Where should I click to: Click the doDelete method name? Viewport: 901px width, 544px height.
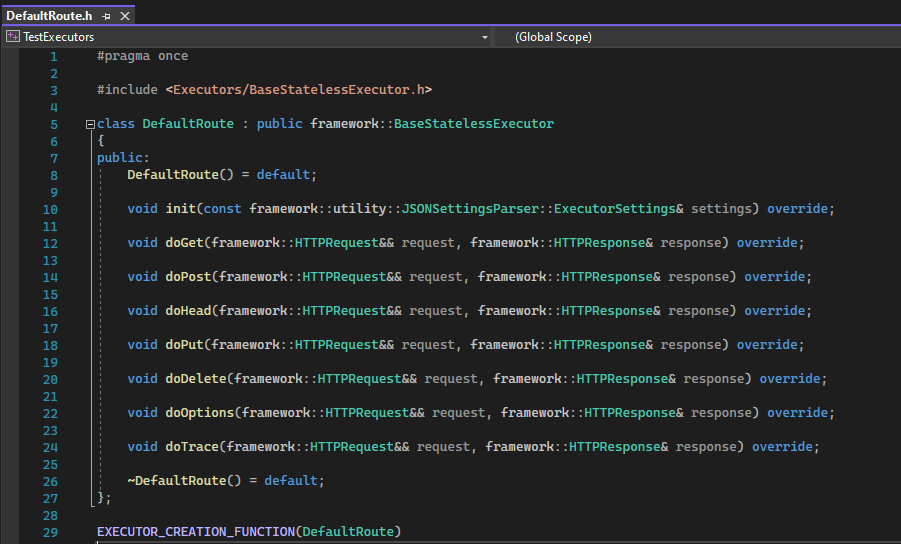[x=196, y=379]
